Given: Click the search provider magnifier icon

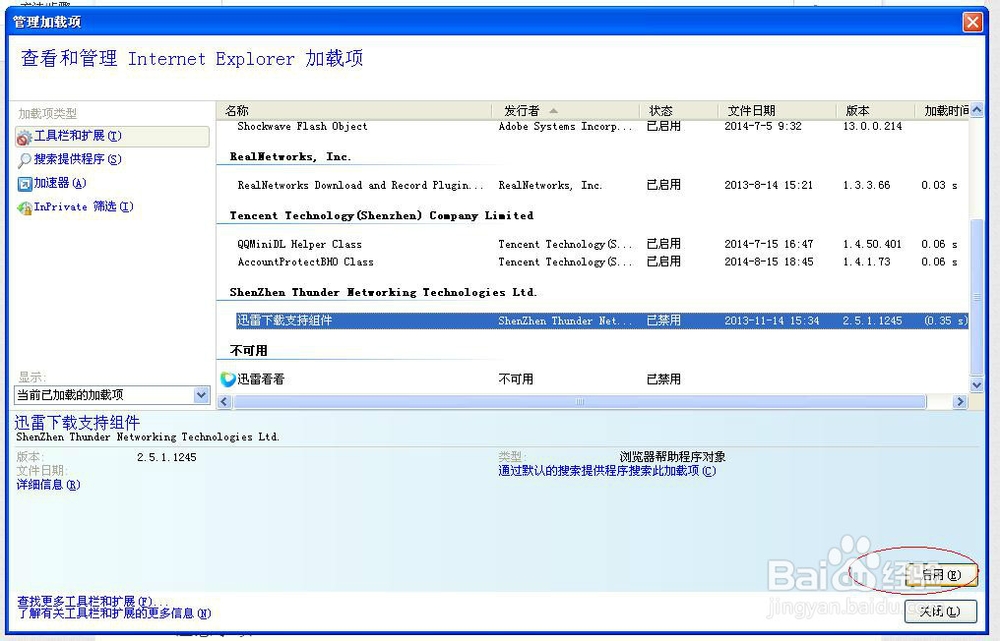Looking at the screenshot, I should (x=24, y=160).
